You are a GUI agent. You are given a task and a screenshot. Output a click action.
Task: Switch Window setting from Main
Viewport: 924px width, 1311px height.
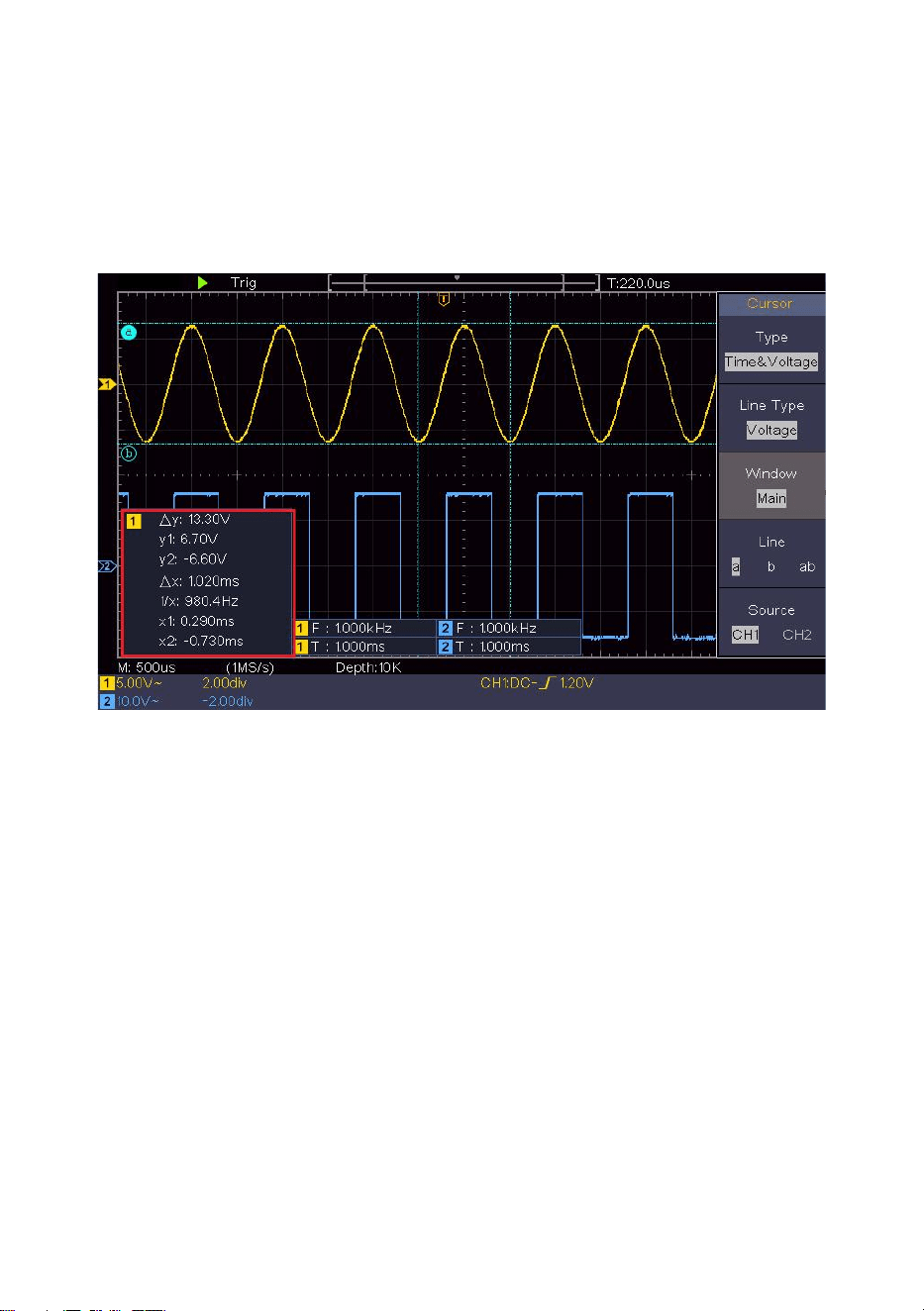click(771, 498)
